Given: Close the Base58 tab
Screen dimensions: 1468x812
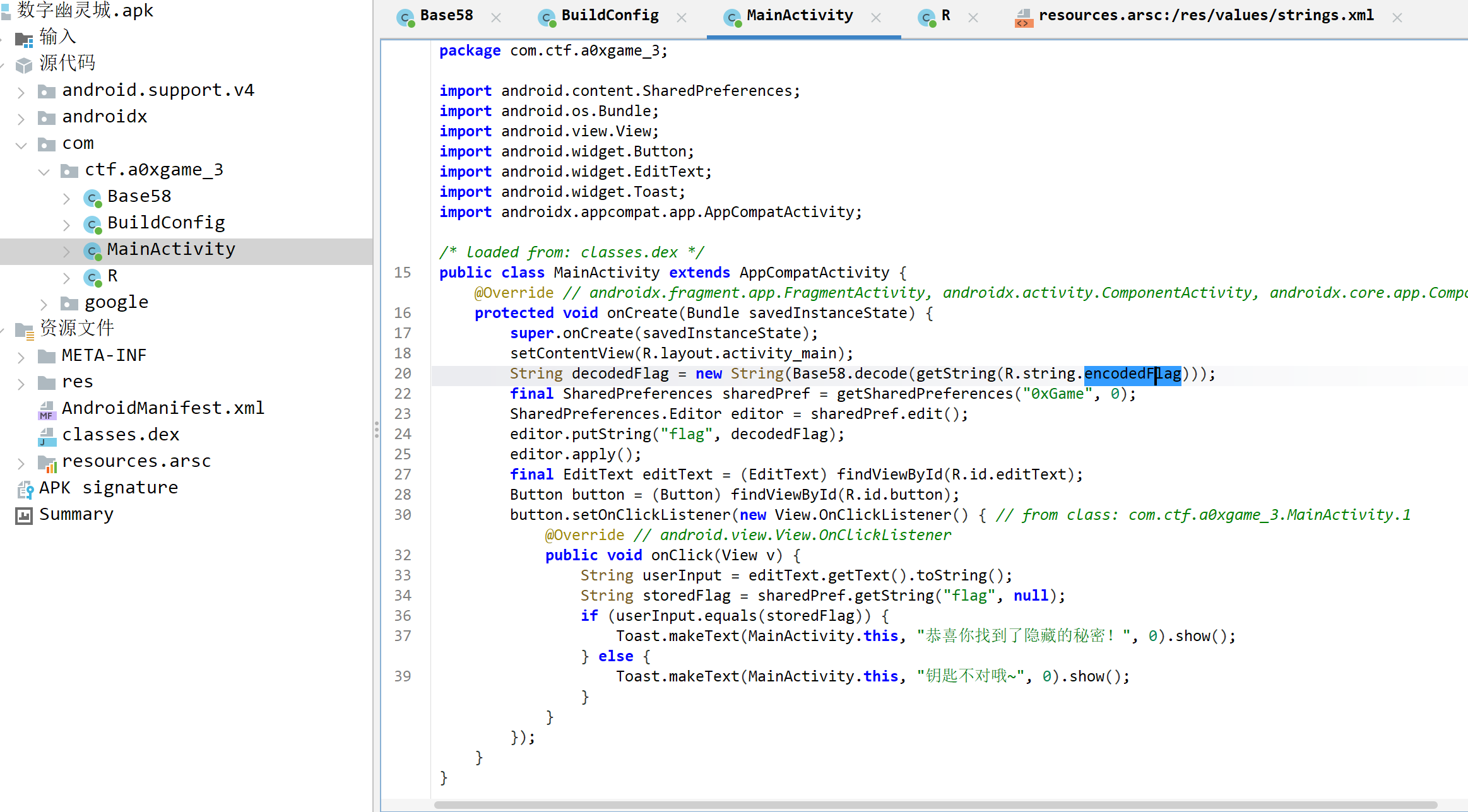Looking at the screenshot, I should click(x=496, y=18).
